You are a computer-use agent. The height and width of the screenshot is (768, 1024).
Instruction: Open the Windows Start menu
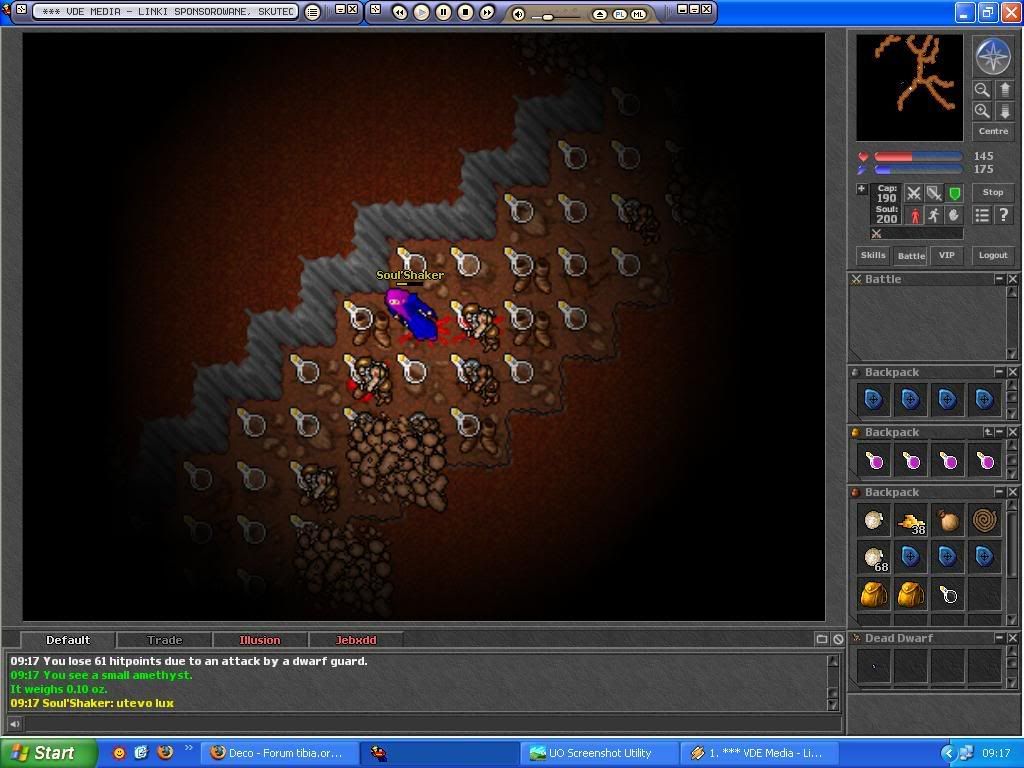click(48, 753)
